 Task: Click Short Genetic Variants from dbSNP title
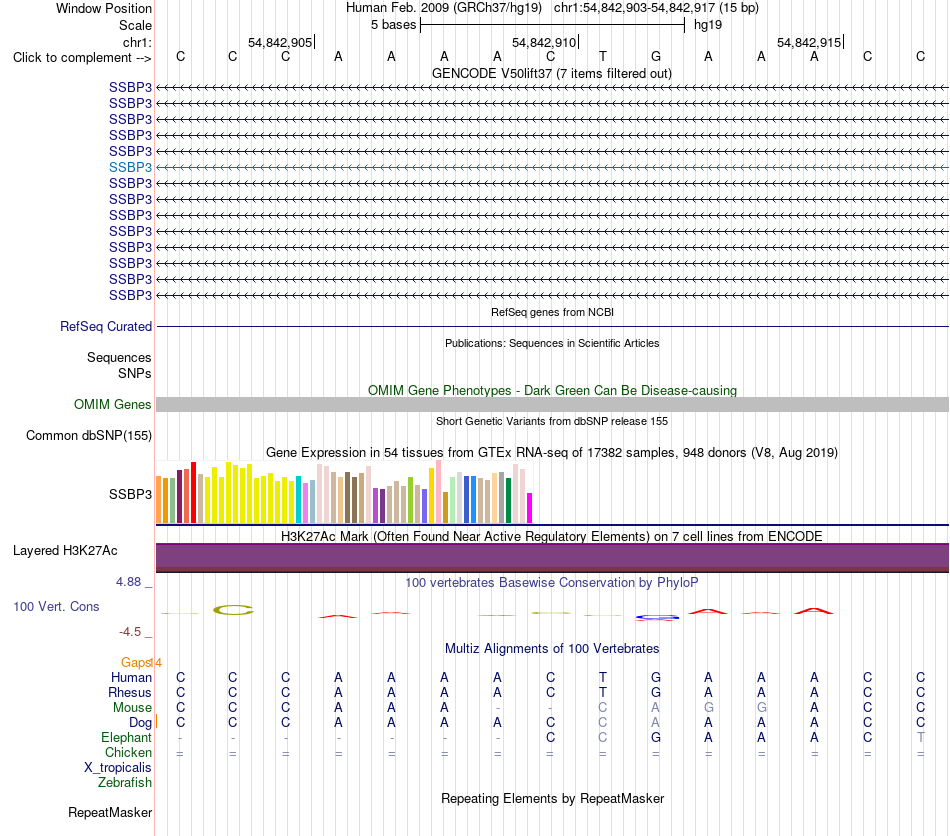(552, 421)
